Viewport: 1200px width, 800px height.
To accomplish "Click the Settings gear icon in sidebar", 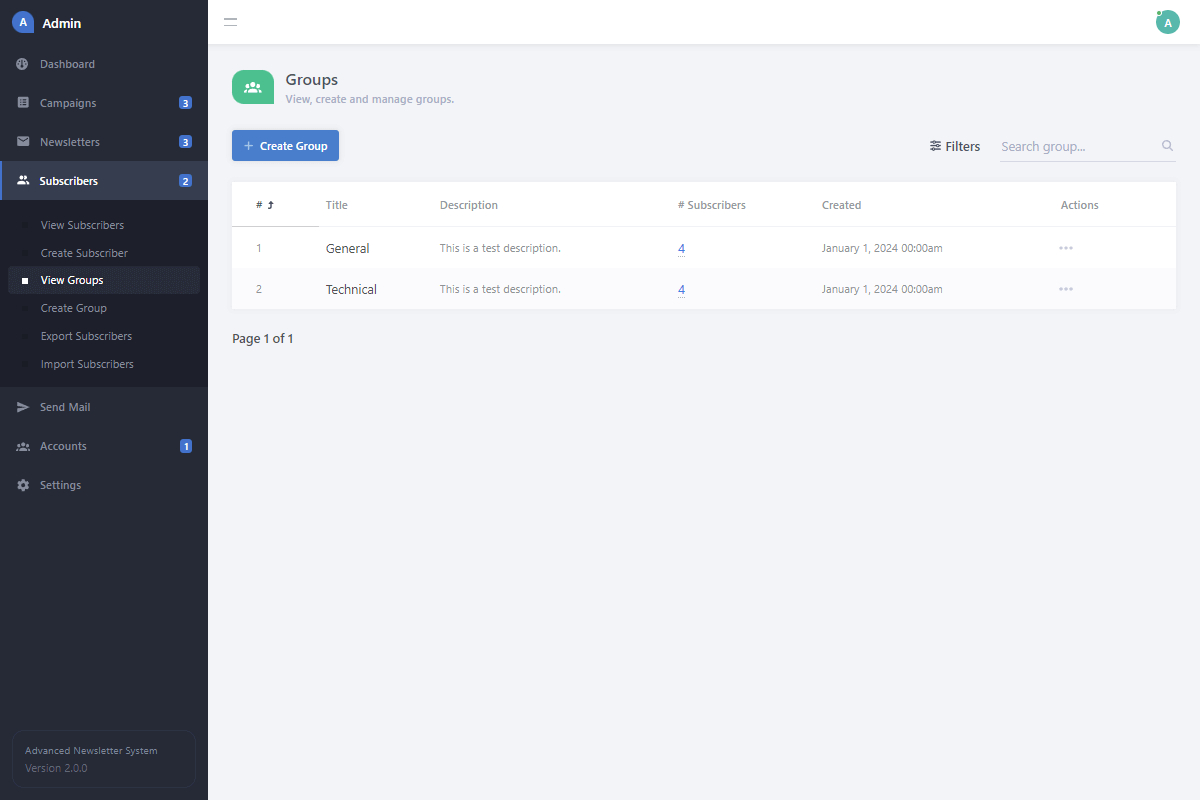I will 23,485.
